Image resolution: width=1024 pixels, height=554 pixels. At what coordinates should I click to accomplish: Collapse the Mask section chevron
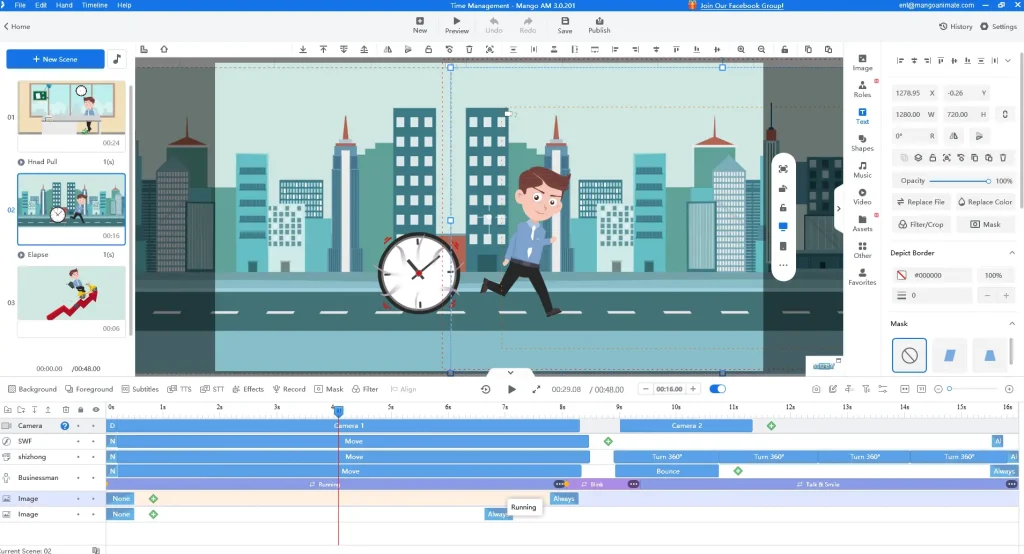point(1011,323)
